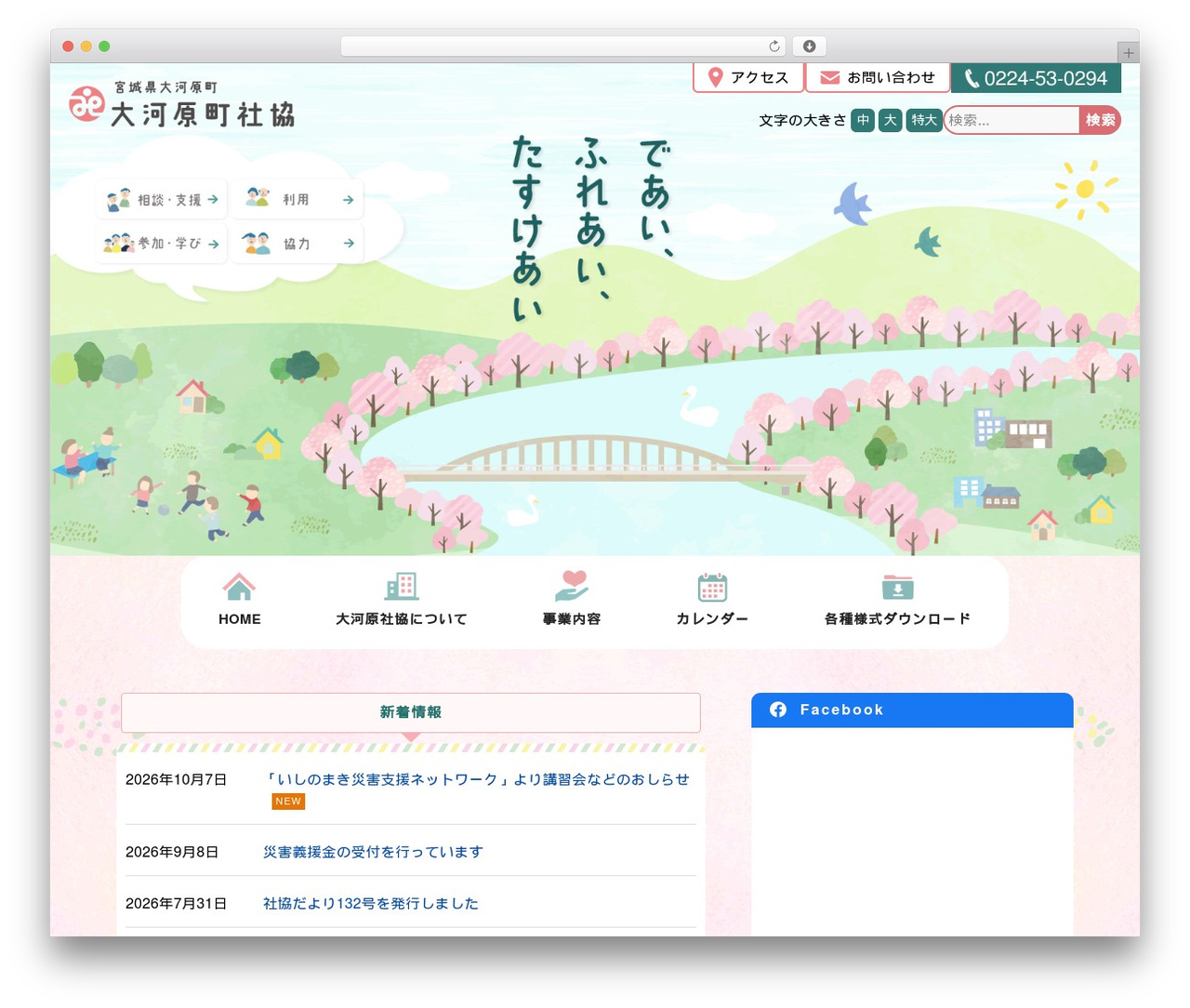Click the 大河原町社協 site logo emblem
Image resolution: width=1190 pixels, height=1008 pixels.
[x=87, y=103]
